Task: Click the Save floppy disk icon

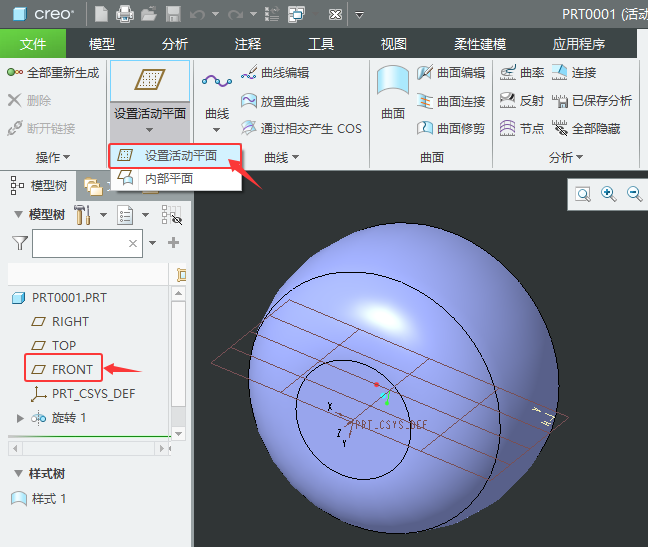Action: tap(173, 14)
